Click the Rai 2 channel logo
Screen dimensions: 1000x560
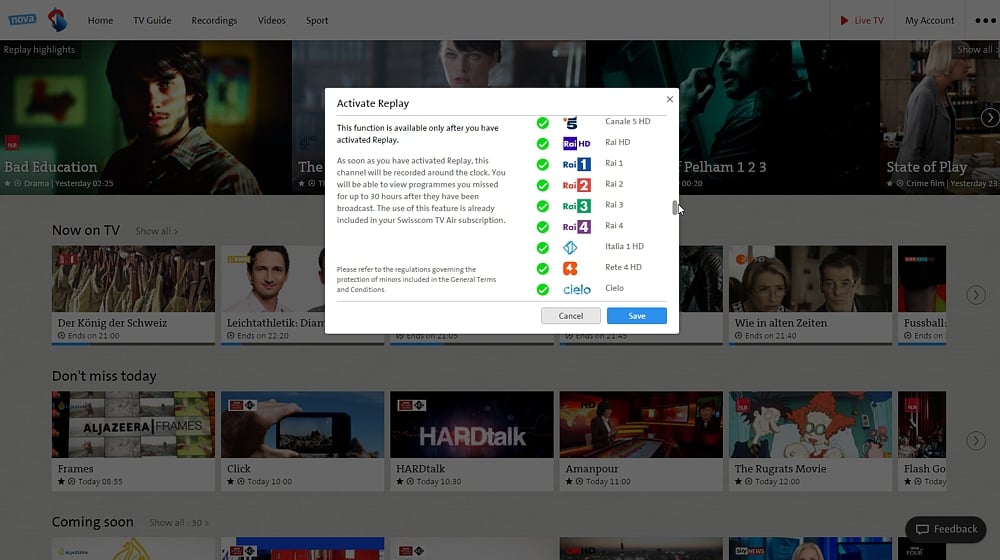pos(577,185)
